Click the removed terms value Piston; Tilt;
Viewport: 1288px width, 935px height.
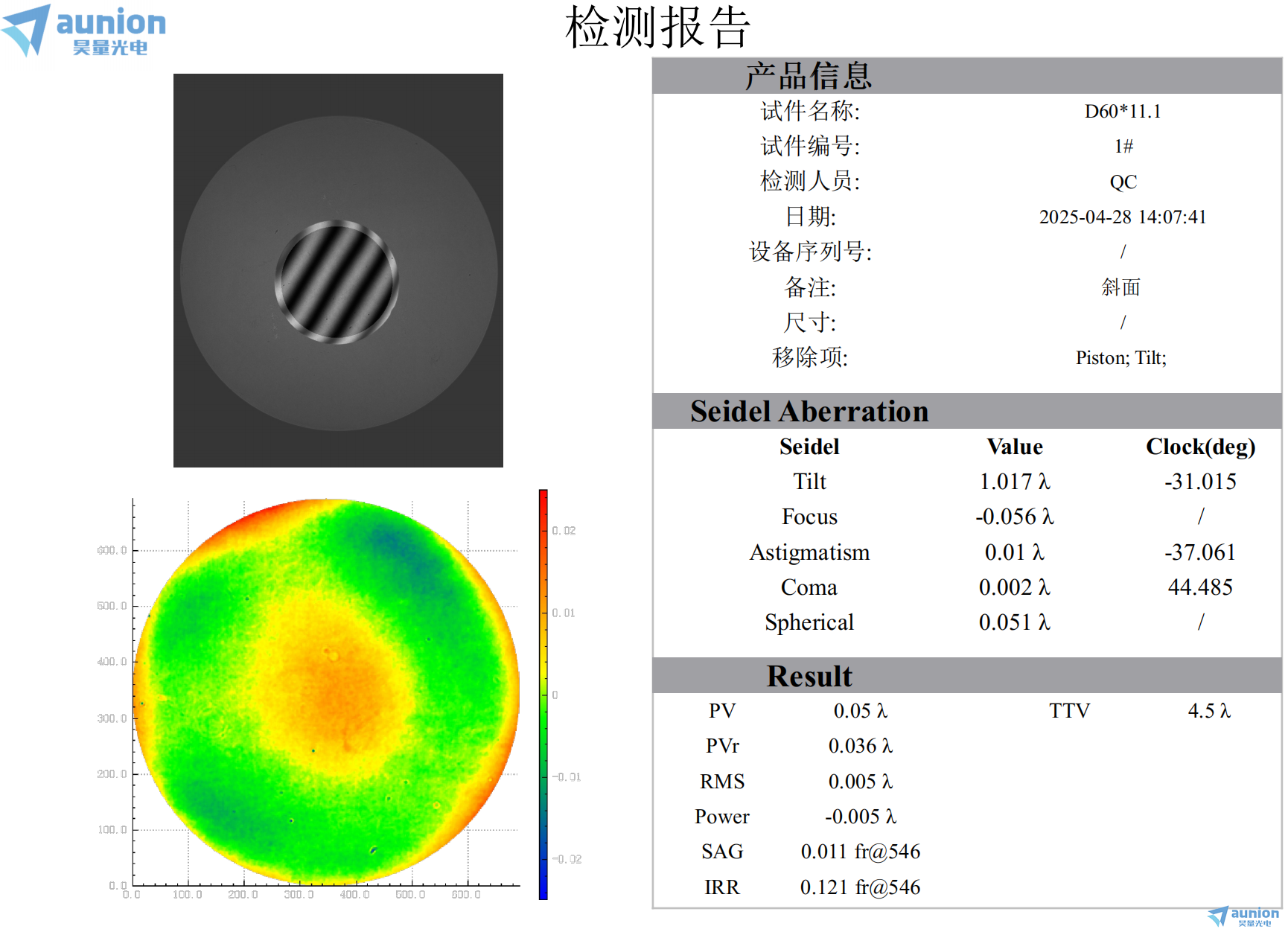1121,358
